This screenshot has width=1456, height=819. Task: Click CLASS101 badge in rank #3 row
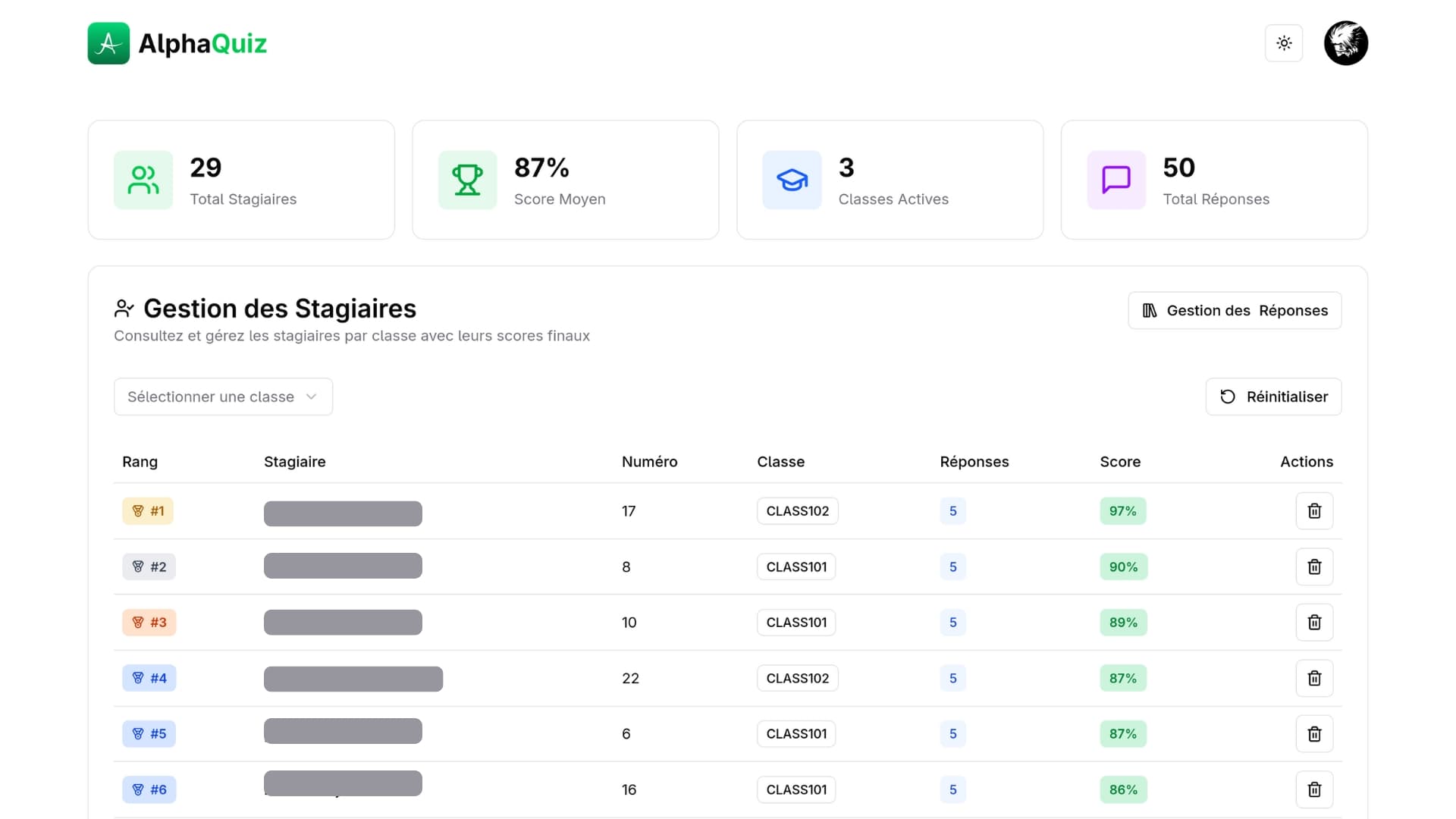coord(796,623)
